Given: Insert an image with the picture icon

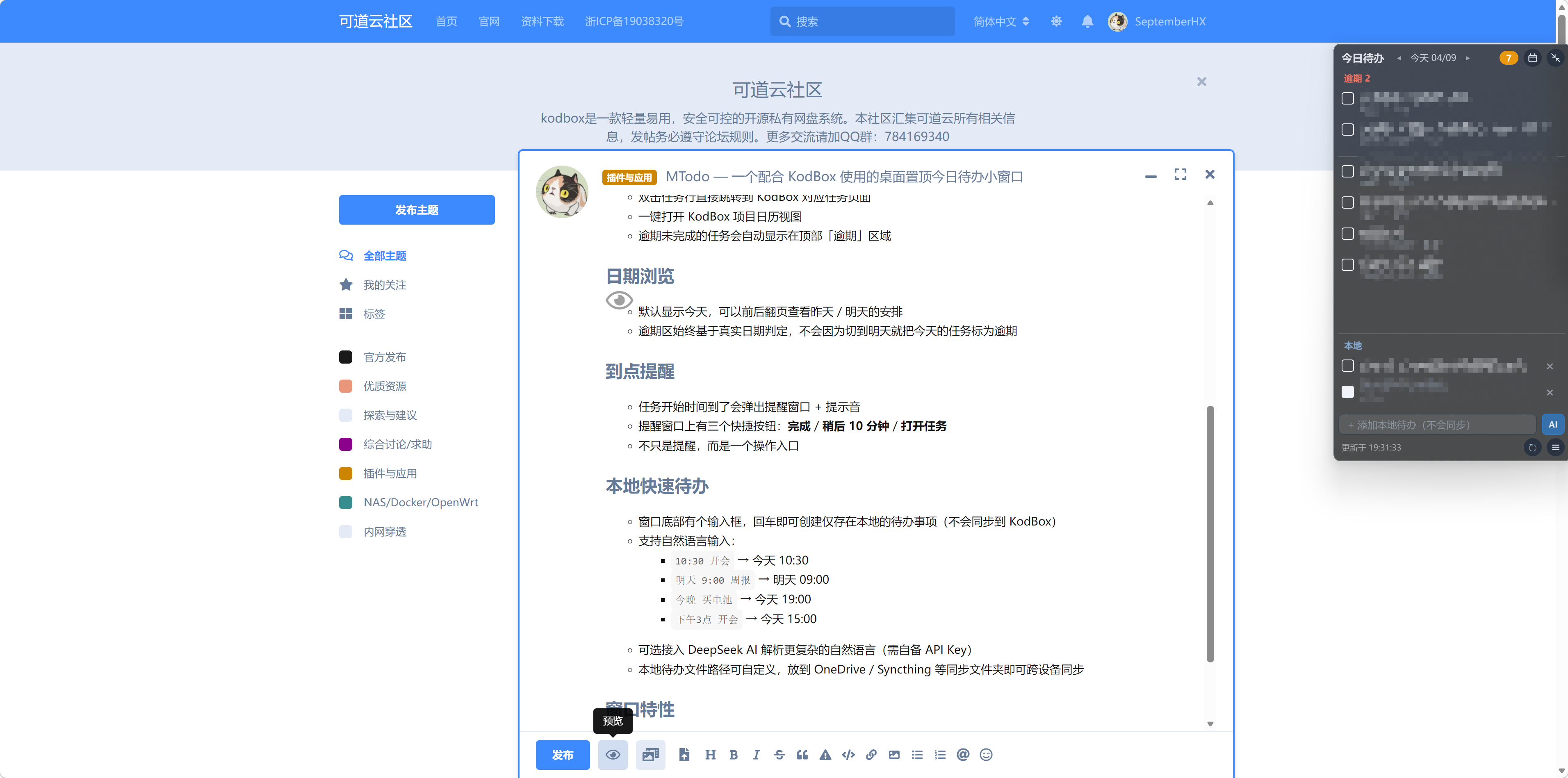Looking at the screenshot, I should tap(893, 755).
